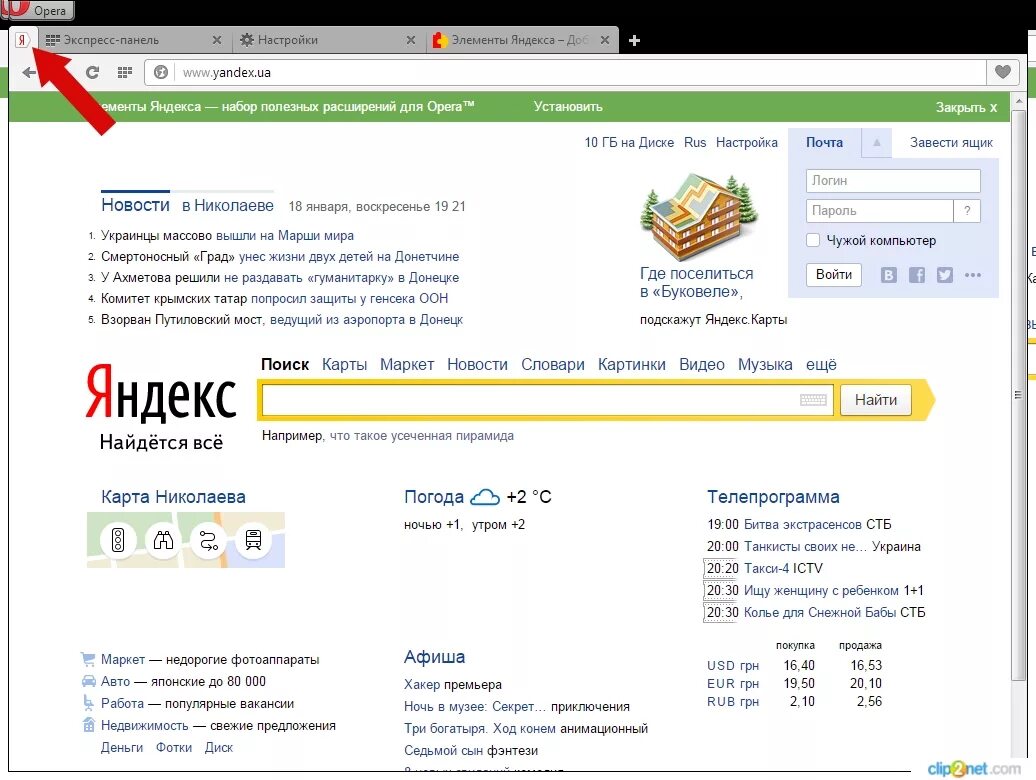
Task: Close the Настройки tab
Action: 410,40
